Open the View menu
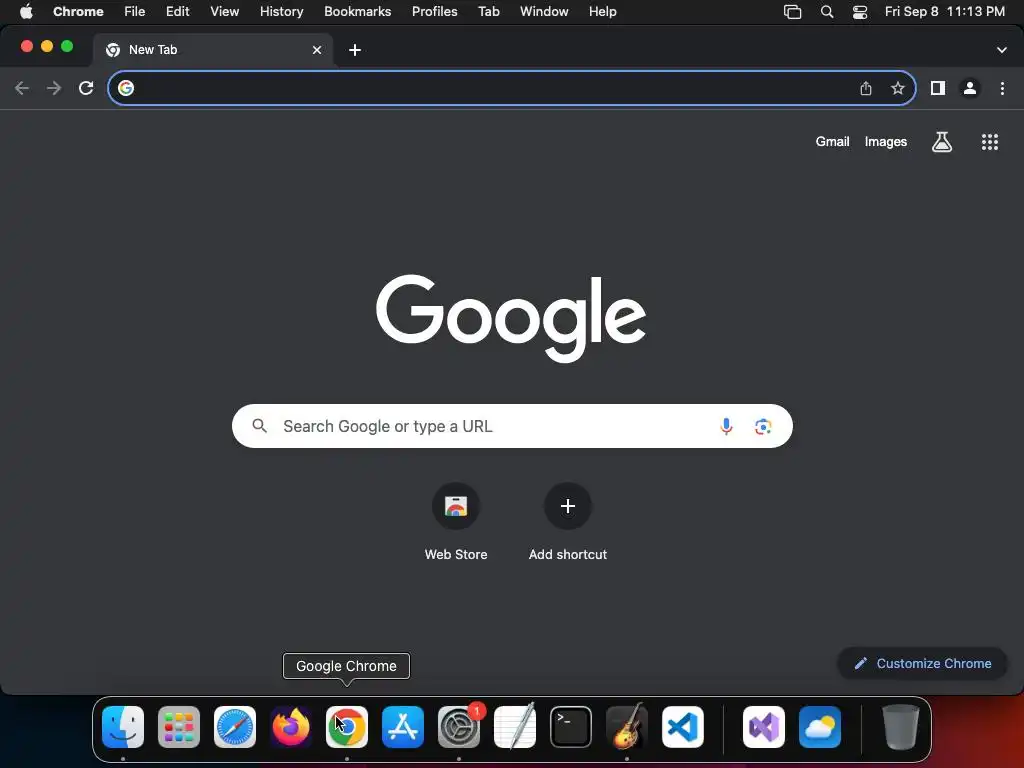Image resolution: width=1024 pixels, height=768 pixels. [x=224, y=12]
